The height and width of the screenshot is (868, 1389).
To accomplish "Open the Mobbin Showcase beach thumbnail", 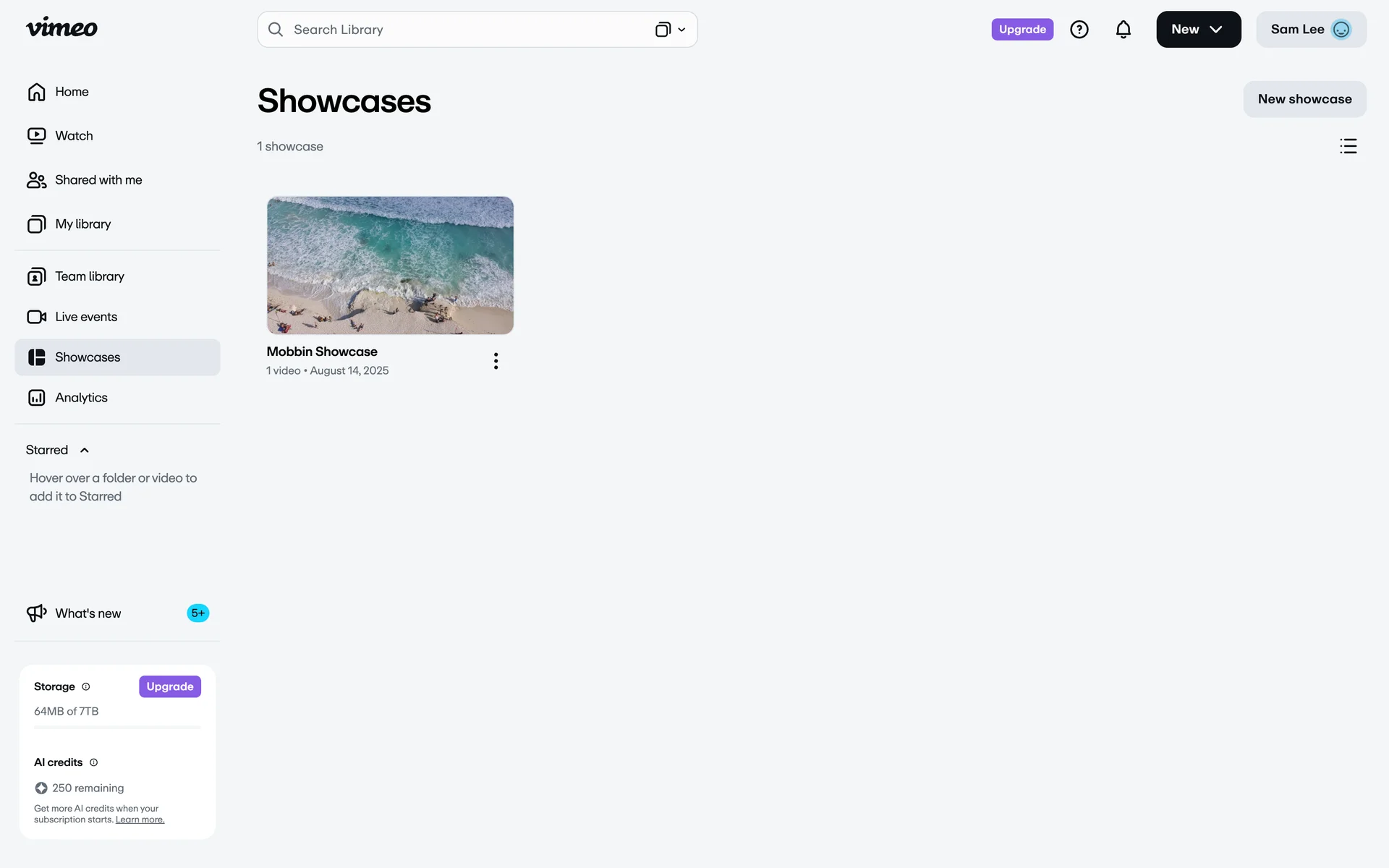I will (x=390, y=265).
